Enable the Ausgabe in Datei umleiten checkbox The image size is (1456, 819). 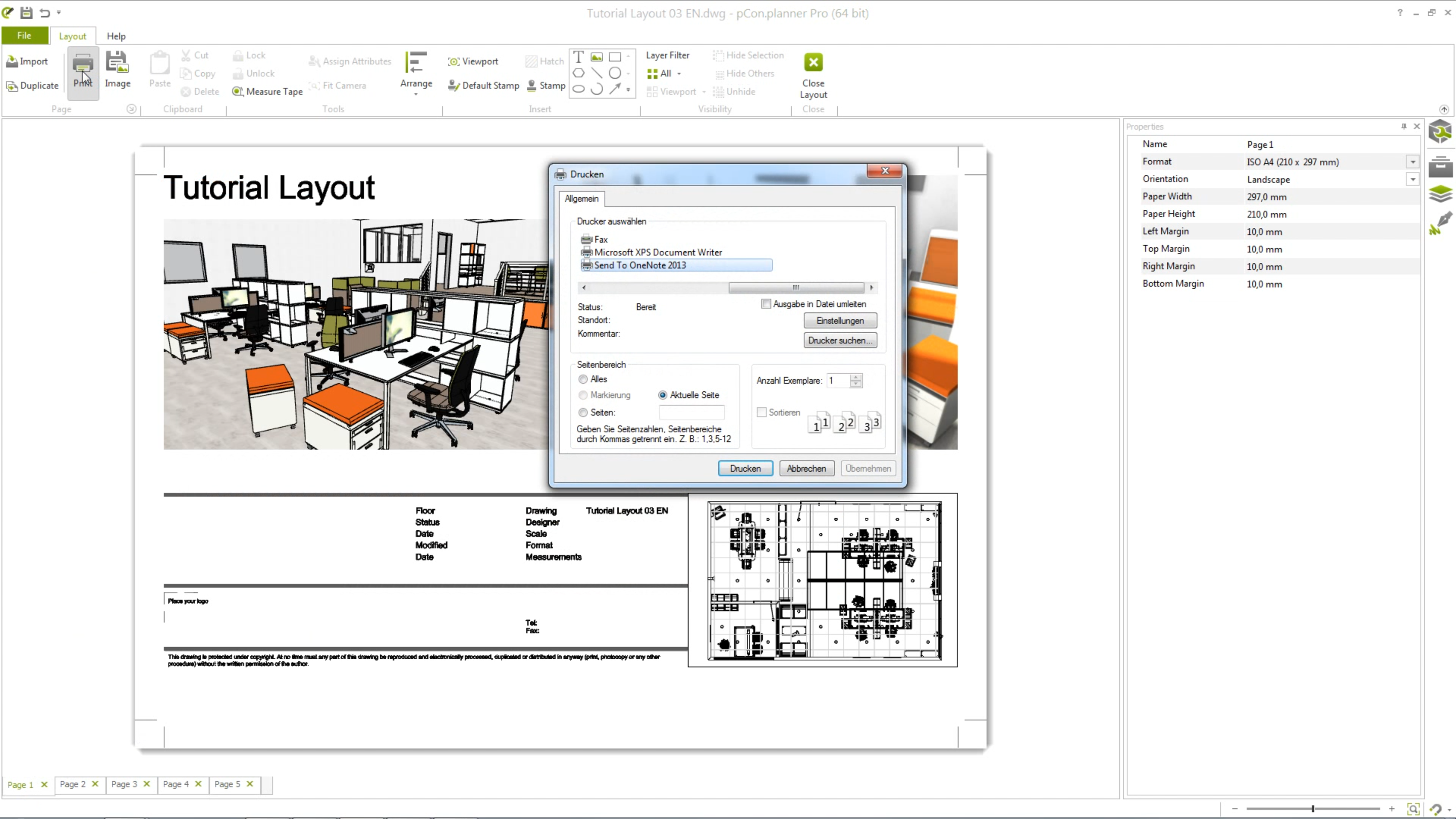click(766, 303)
